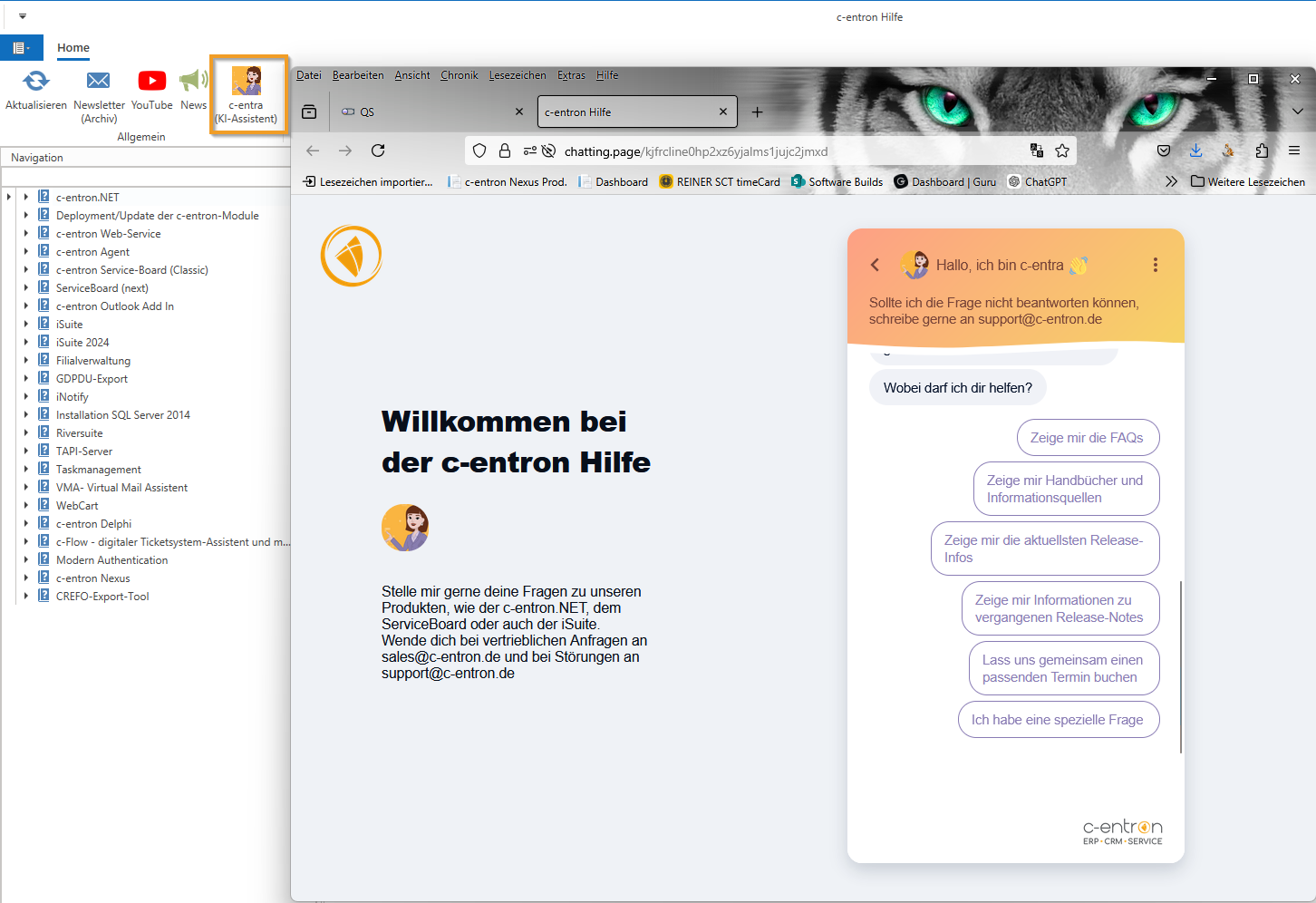Click 'Zeige mir die FAQs' button
Screen dimensions: 1316x903
pyautogui.click(x=1087, y=438)
